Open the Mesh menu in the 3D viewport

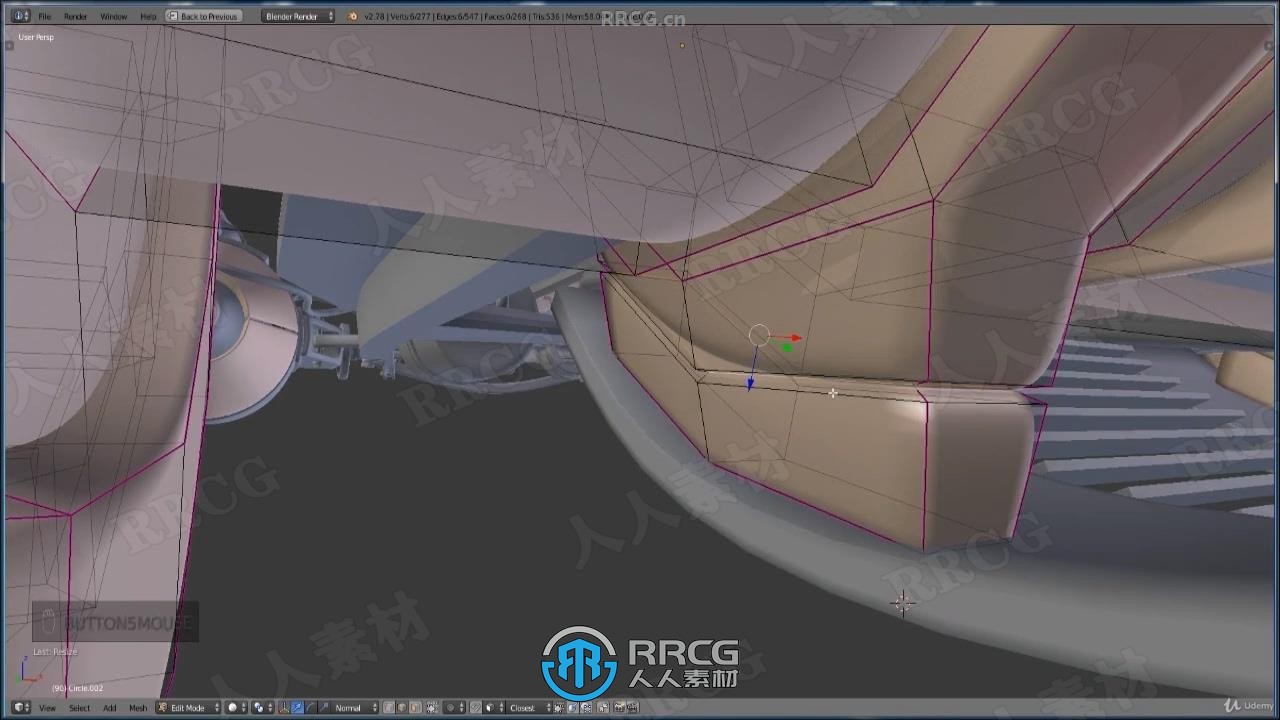click(x=138, y=708)
